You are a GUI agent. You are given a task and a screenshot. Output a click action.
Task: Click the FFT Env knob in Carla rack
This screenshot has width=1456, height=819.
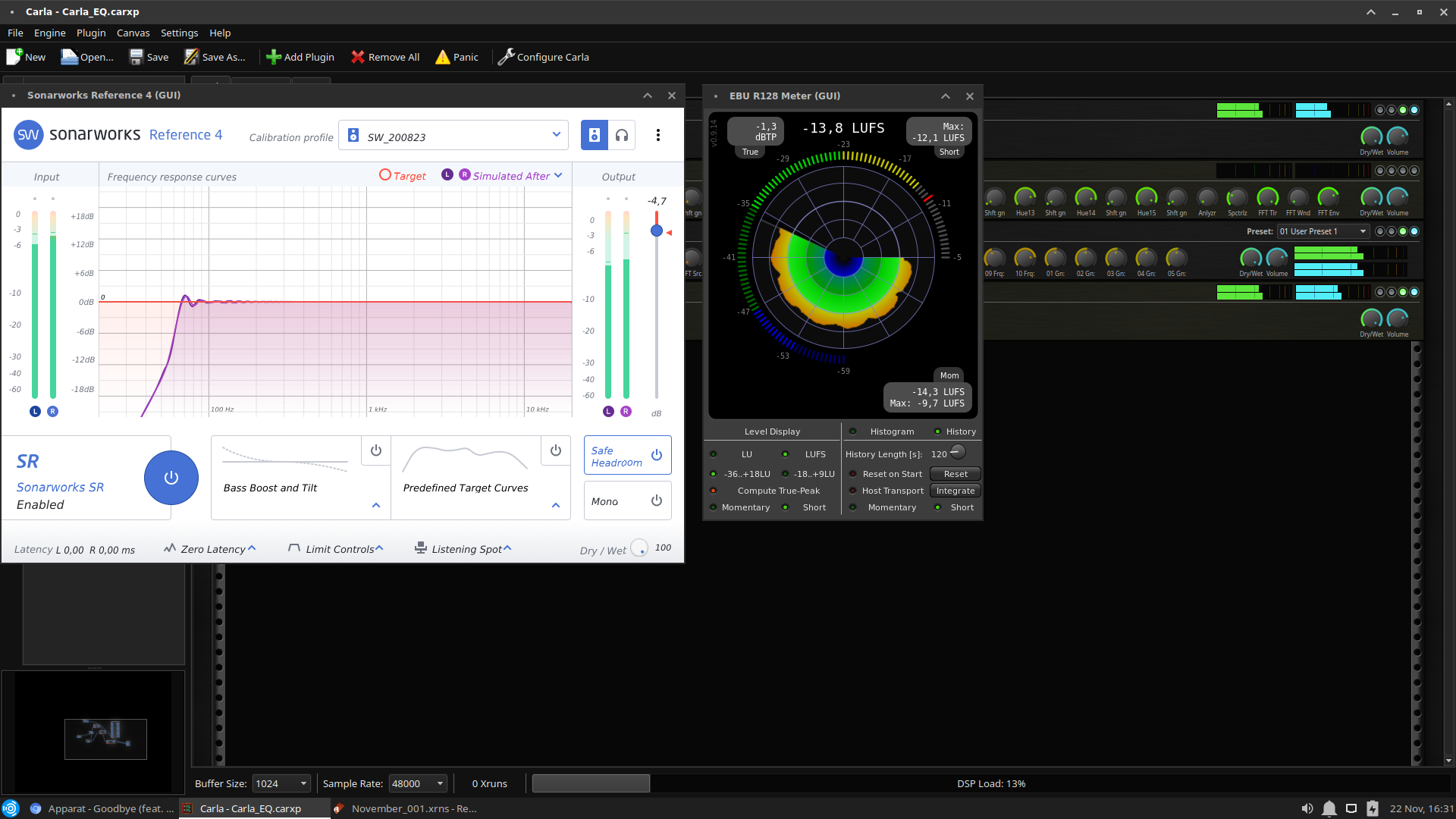point(1329,197)
